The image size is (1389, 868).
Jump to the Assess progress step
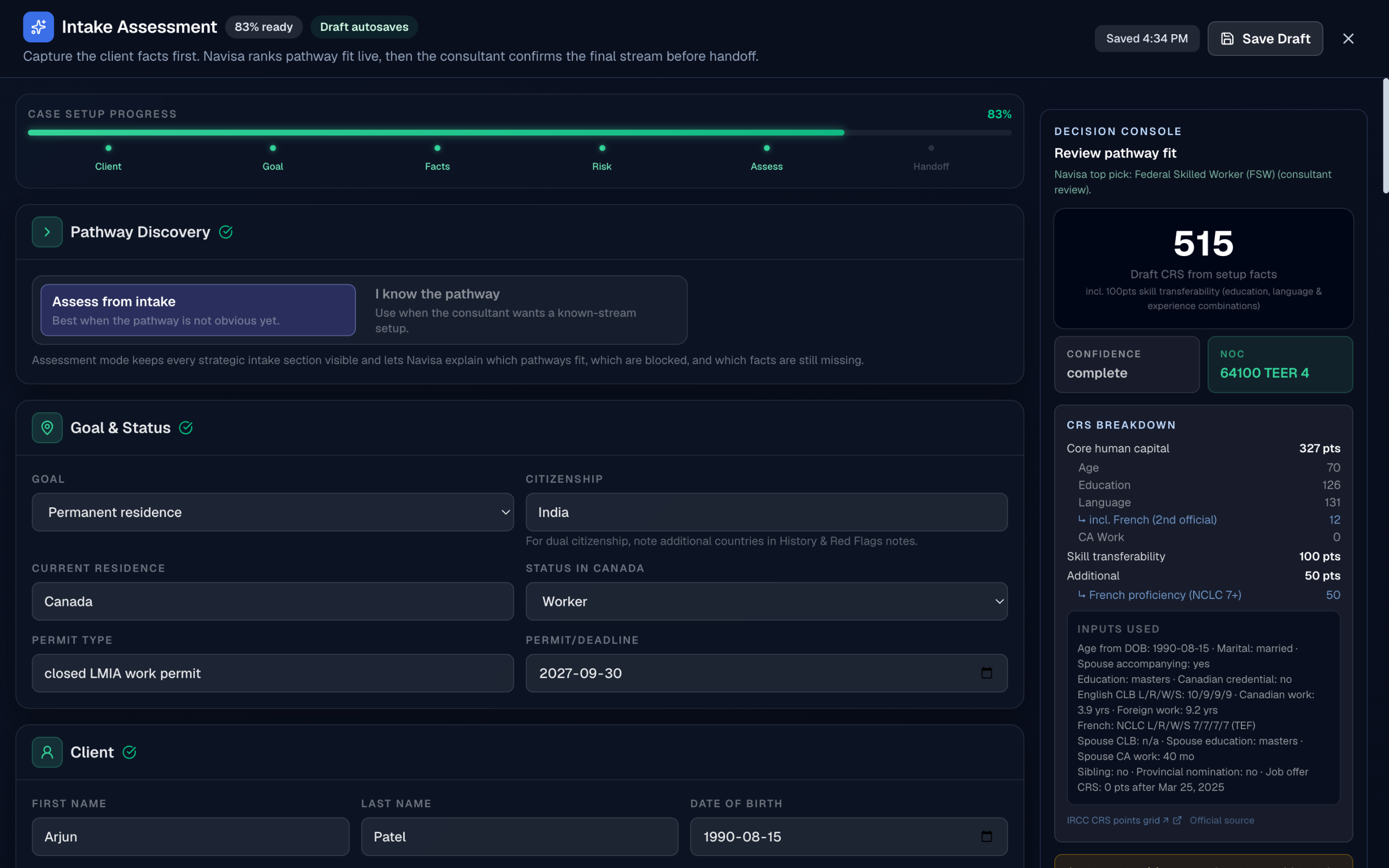tap(766, 158)
